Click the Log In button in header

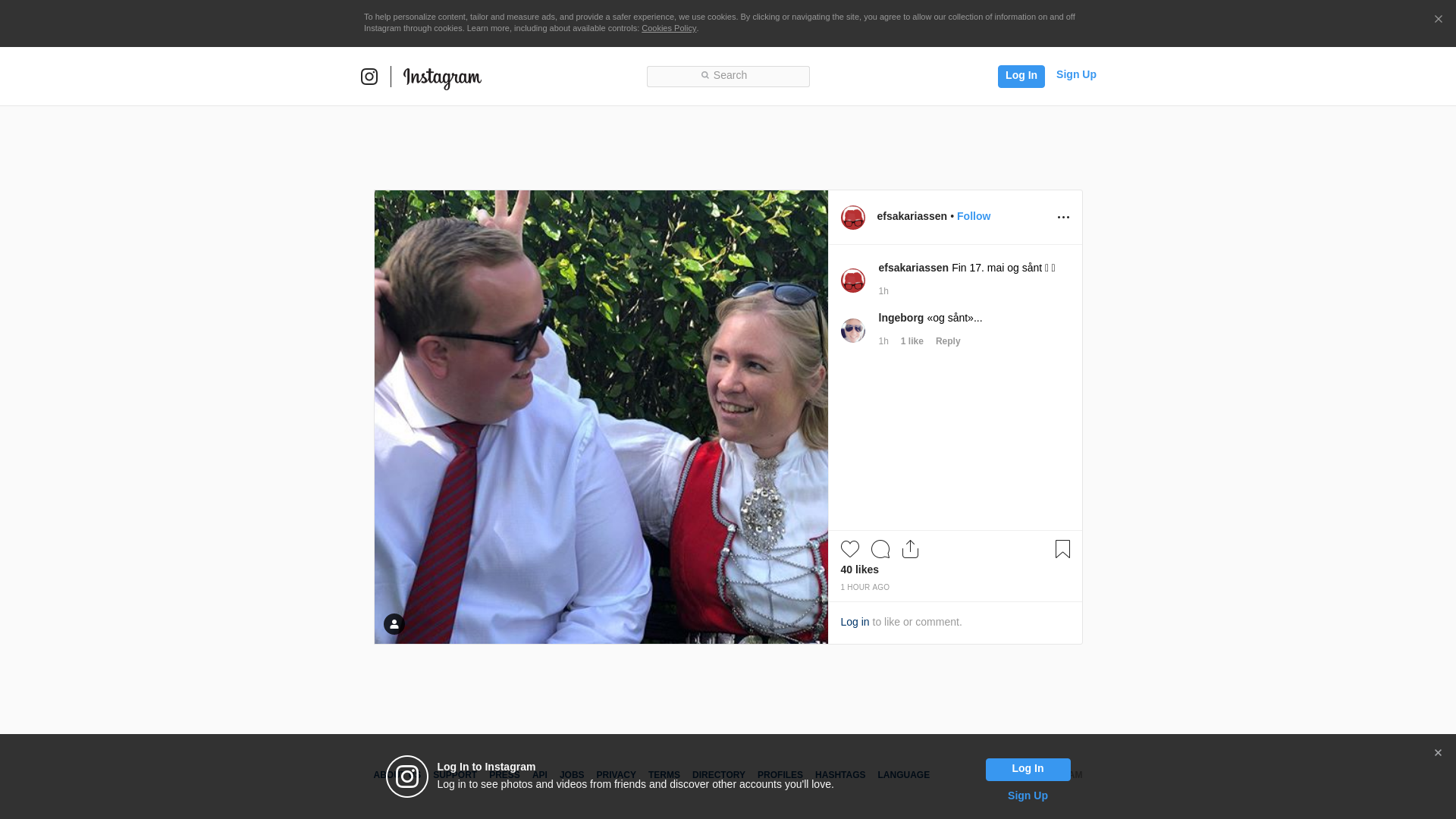pyautogui.click(x=1021, y=76)
